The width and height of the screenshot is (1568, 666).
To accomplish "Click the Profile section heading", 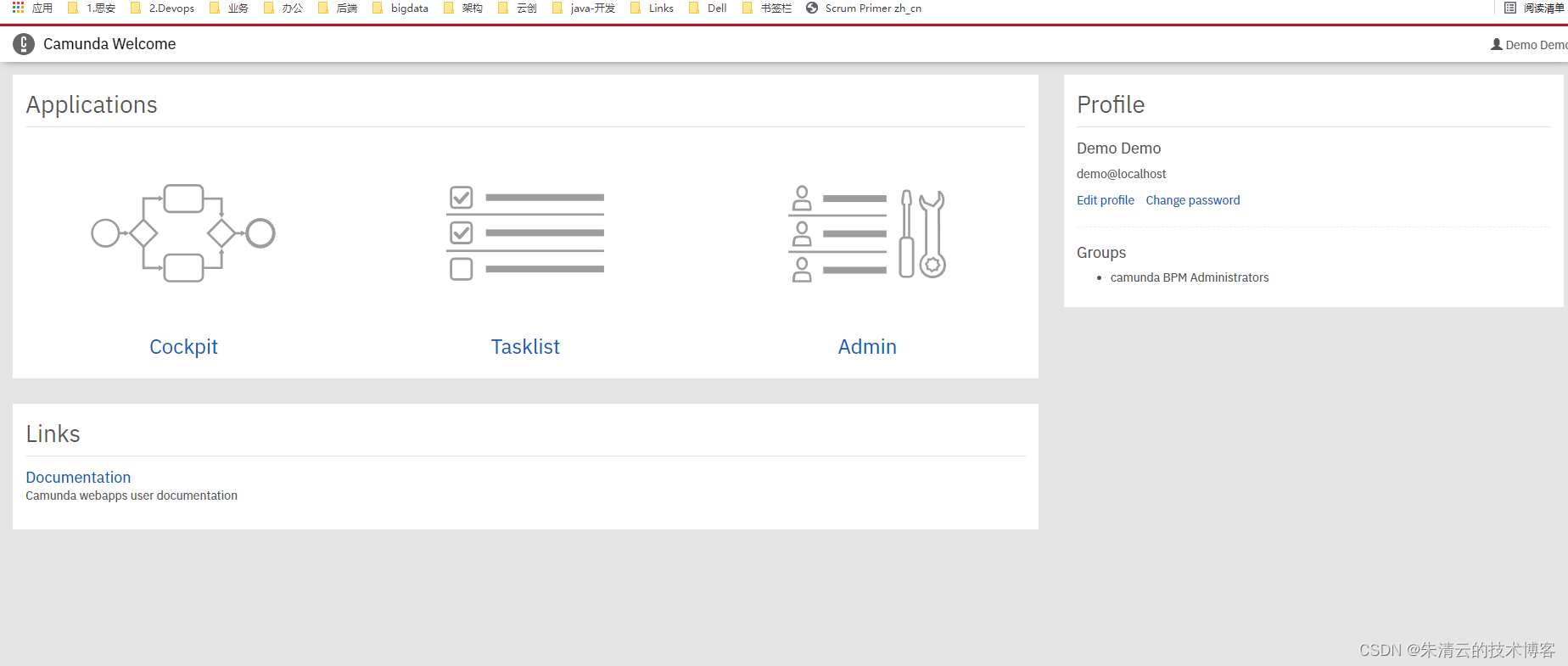I will [x=1111, y=104].
